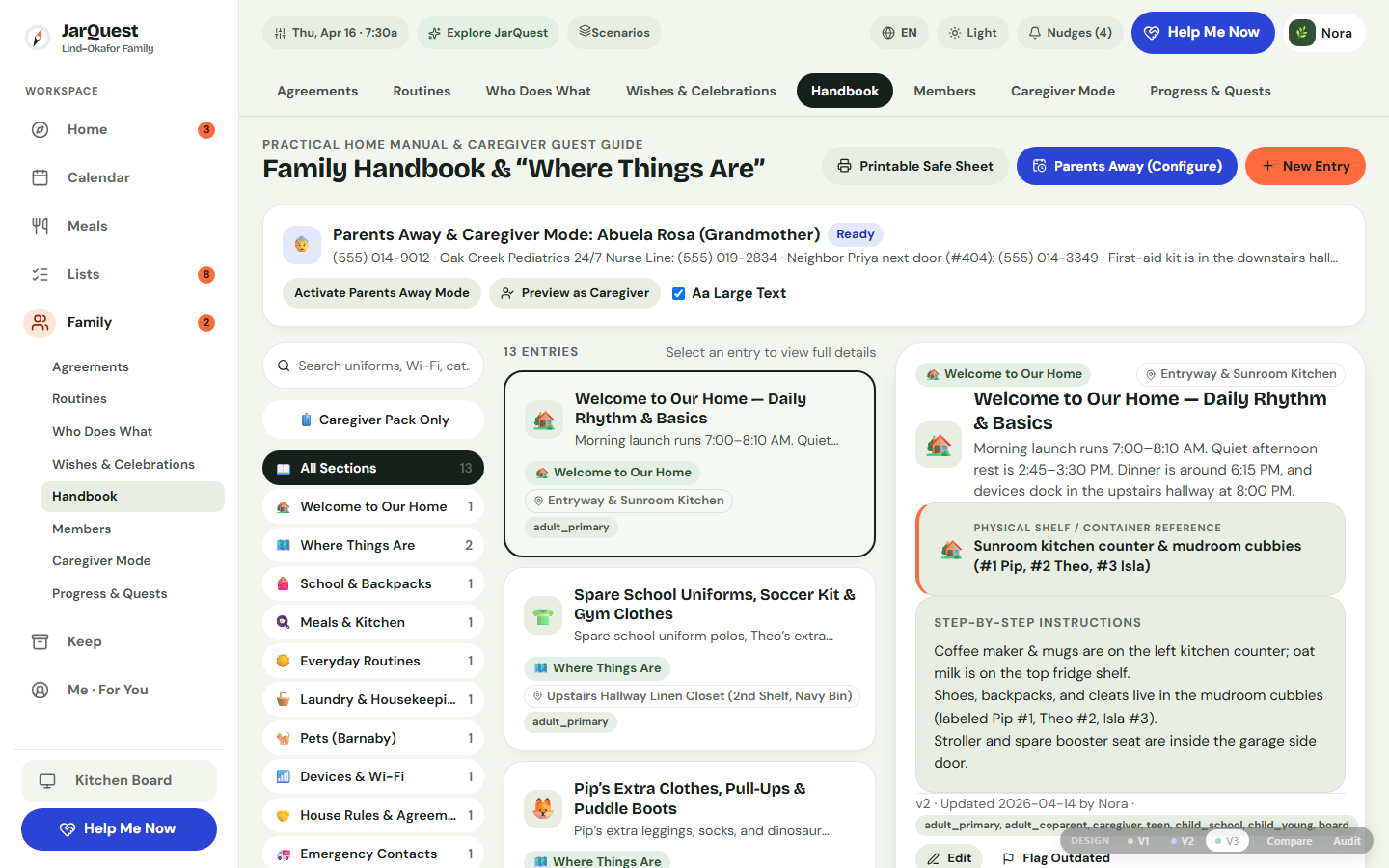1389x868 pixels.
Task: Filter by Where Things Are section
Action: point(373,545)
